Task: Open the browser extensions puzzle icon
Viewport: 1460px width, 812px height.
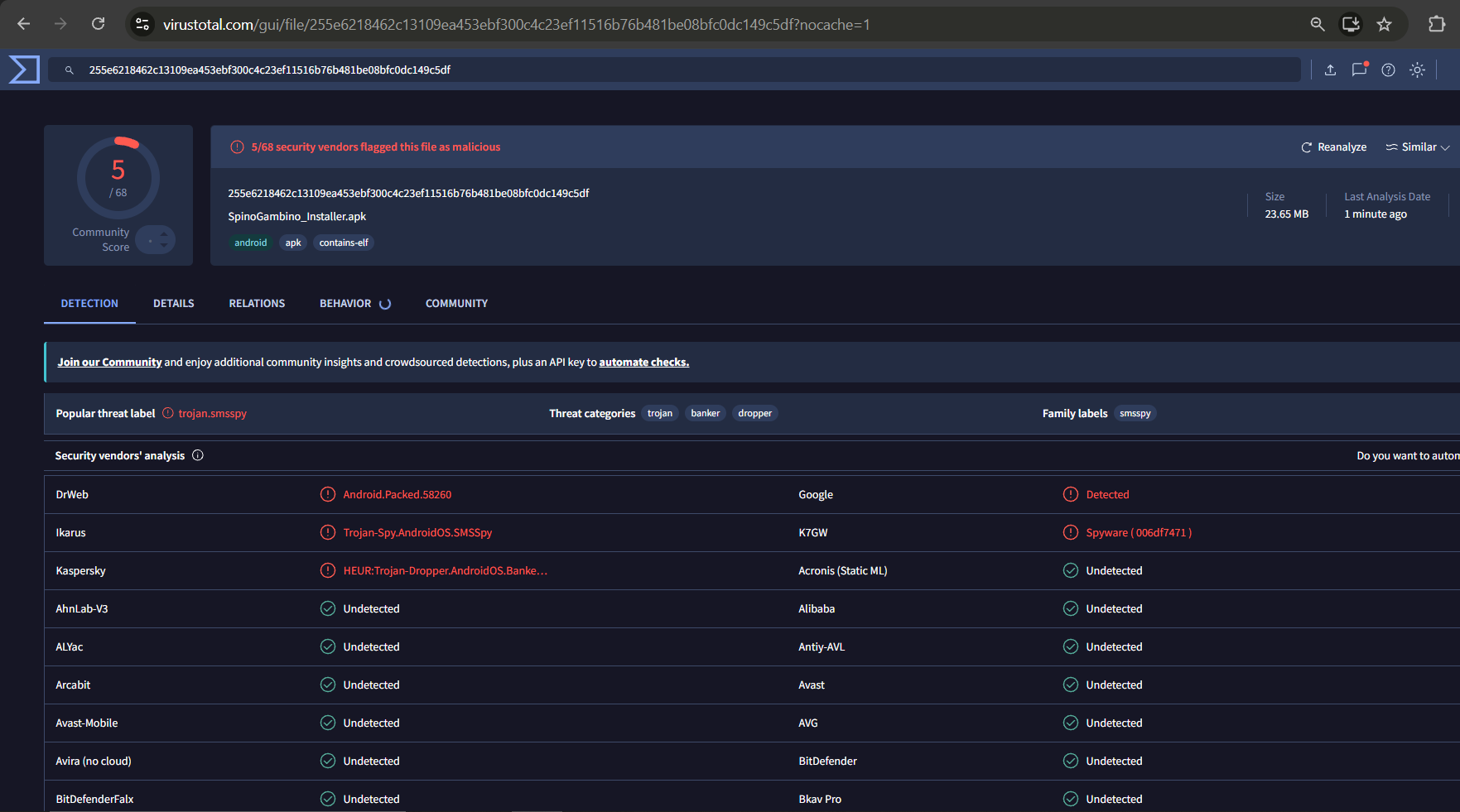Action: point(1437,24)
